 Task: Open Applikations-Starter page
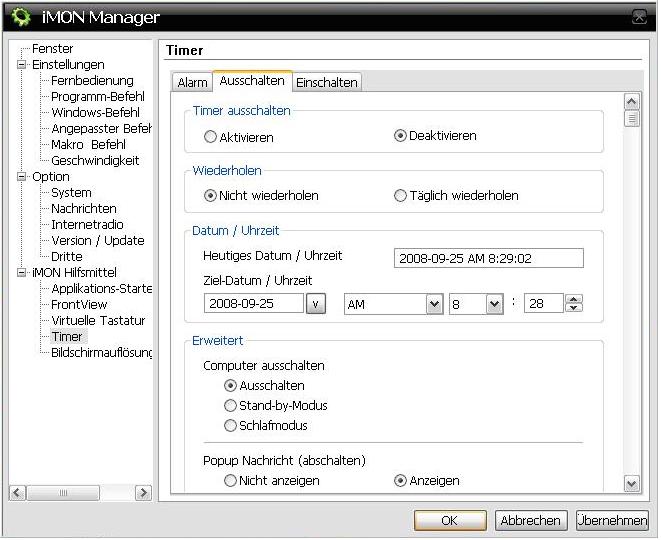click(x=102, y=289)
